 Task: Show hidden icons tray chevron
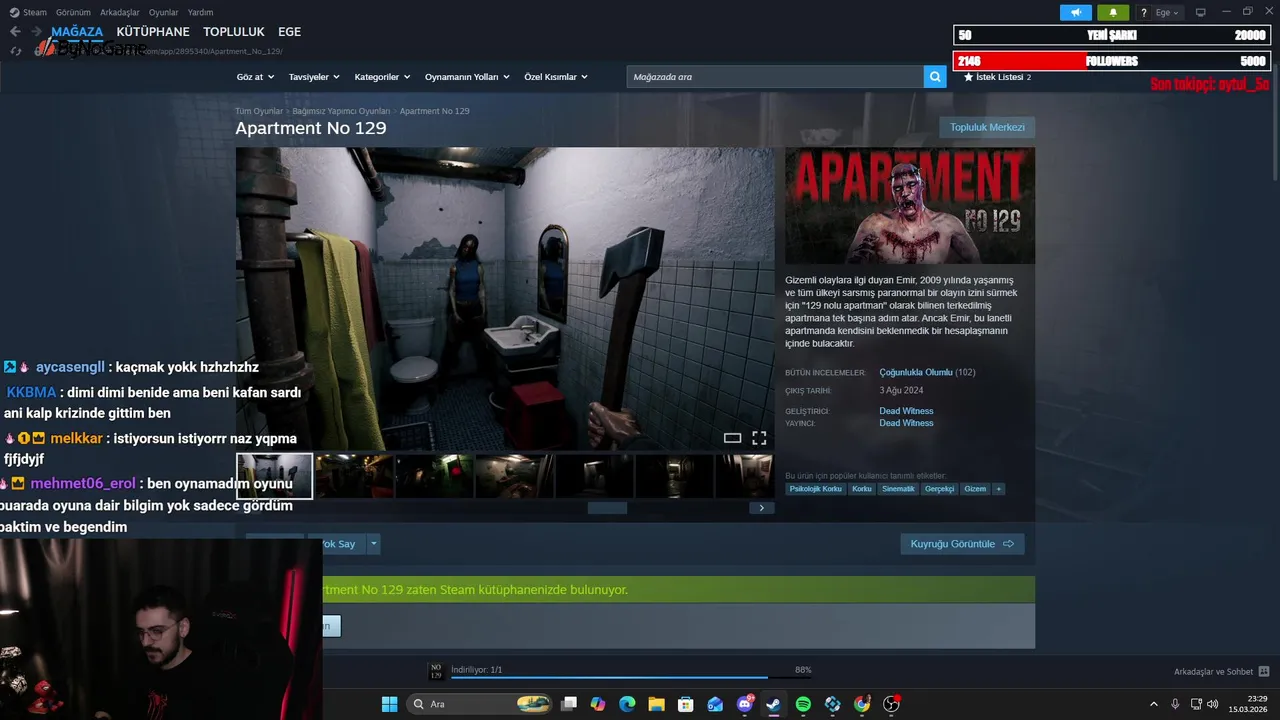[1153, 704]
